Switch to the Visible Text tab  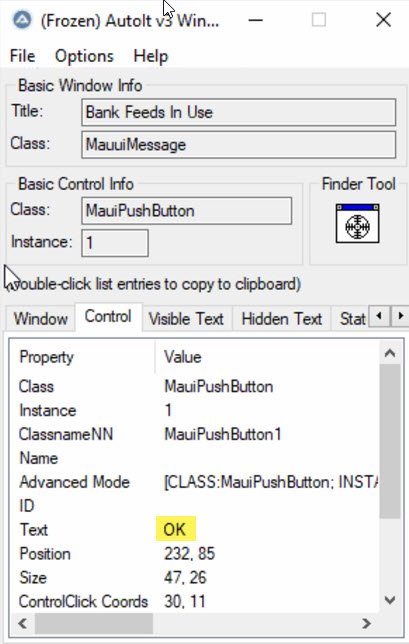pos(186,319)
